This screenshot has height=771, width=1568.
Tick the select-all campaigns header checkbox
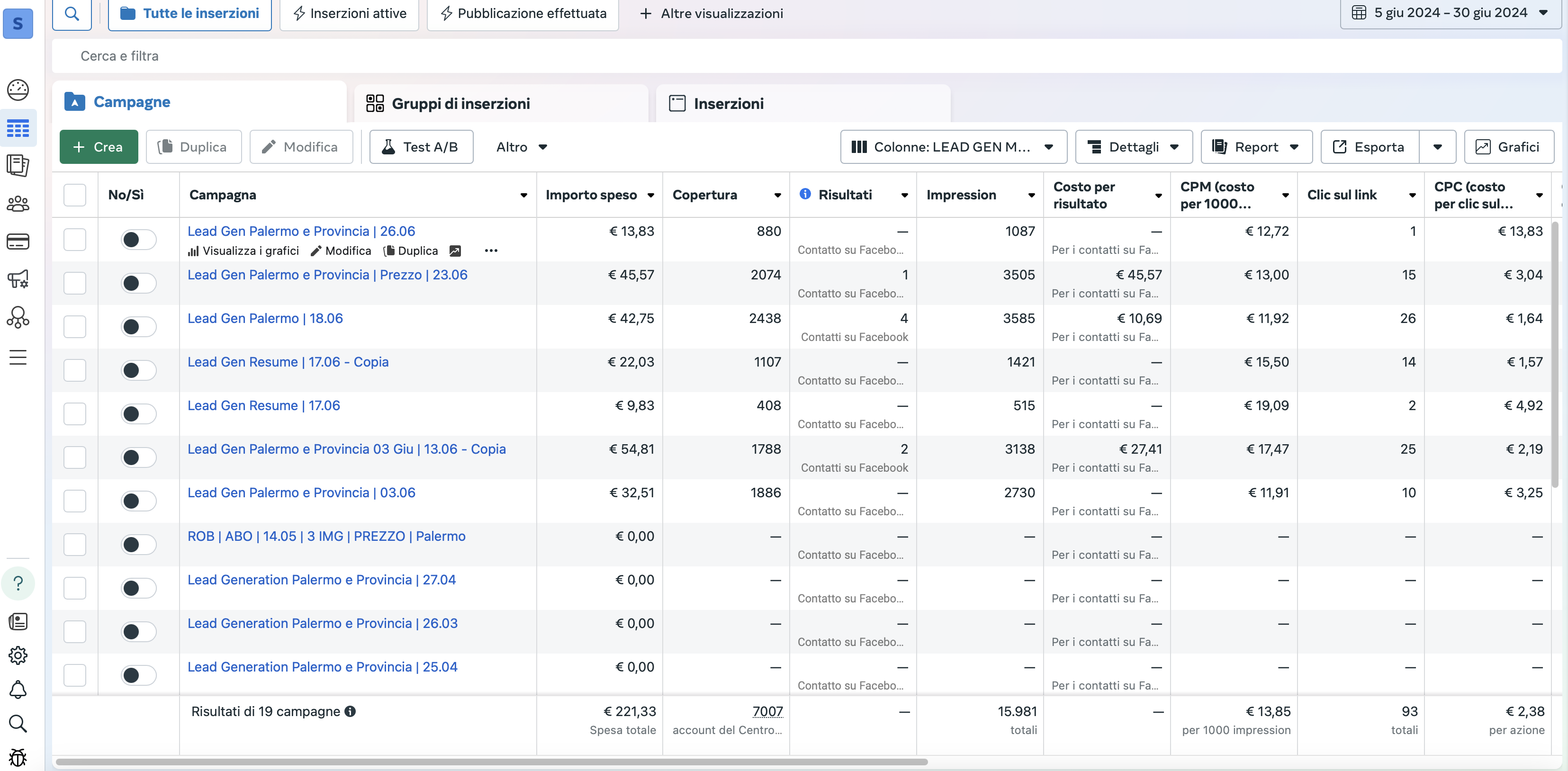(75, 195)
